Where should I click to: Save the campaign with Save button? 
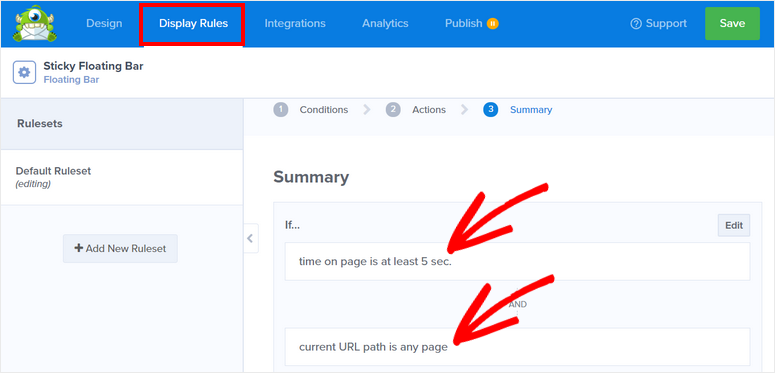coord(732,24)
